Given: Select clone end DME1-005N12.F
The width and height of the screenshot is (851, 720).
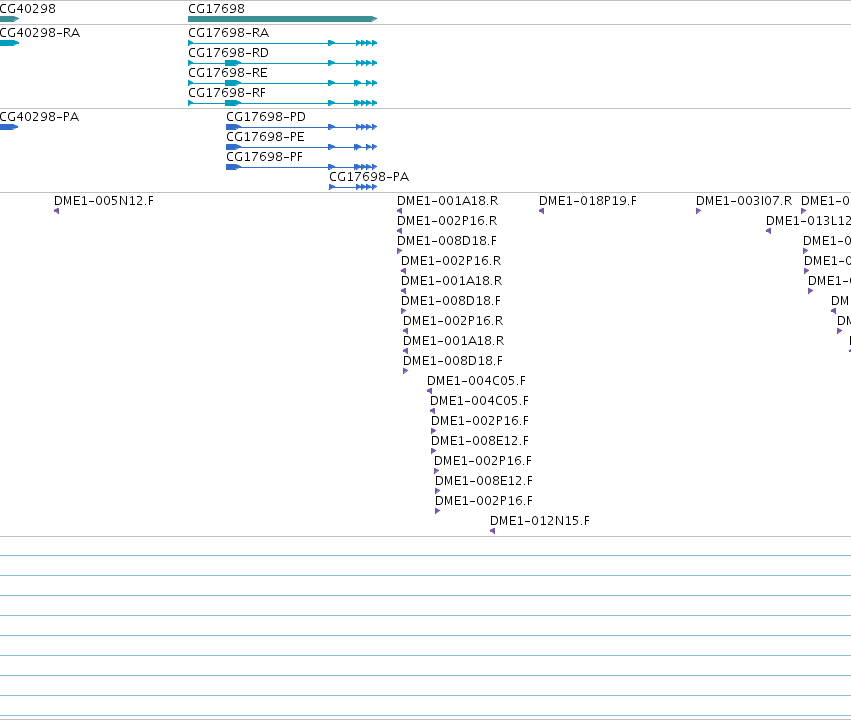Looking at the screenshot, I should point(104,201).
